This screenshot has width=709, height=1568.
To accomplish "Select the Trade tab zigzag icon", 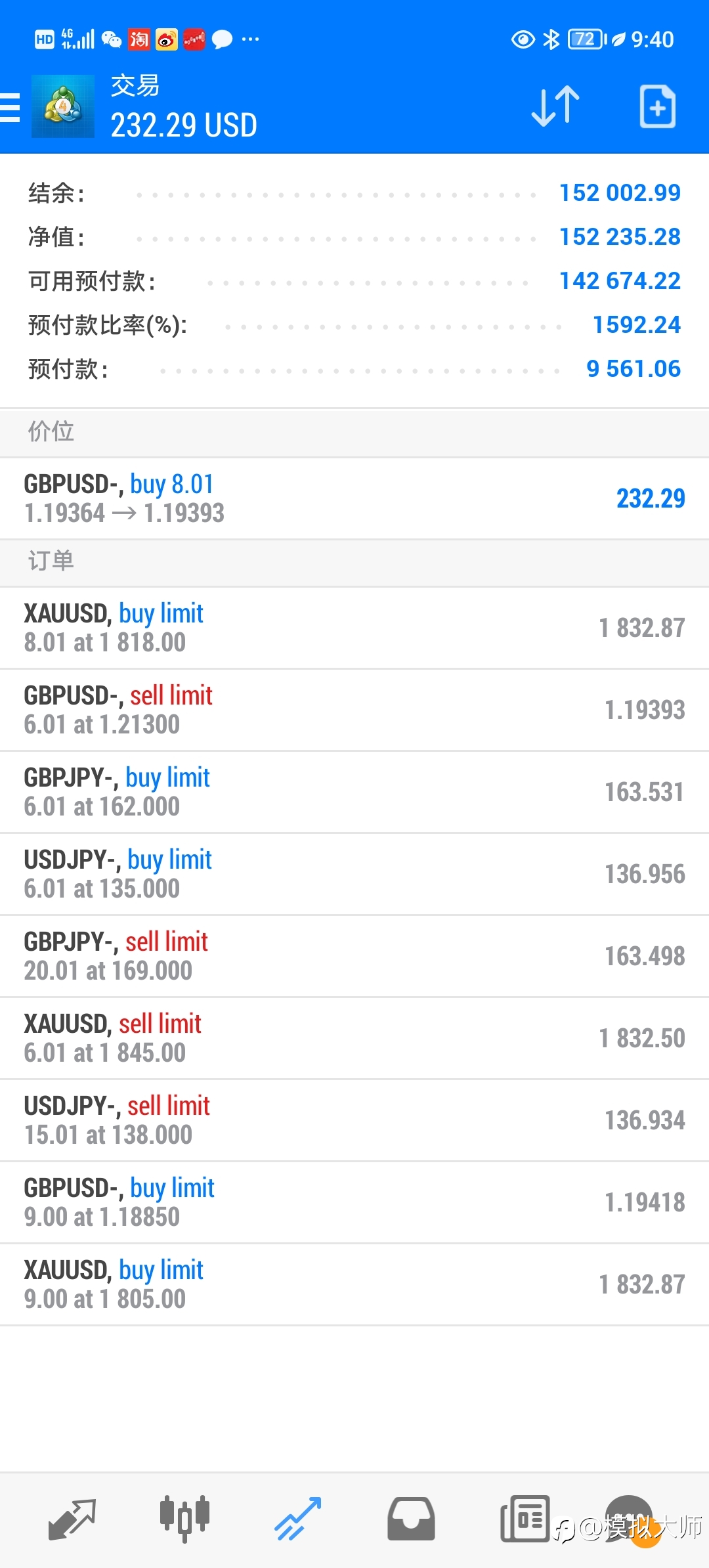I will point(297,1519).
